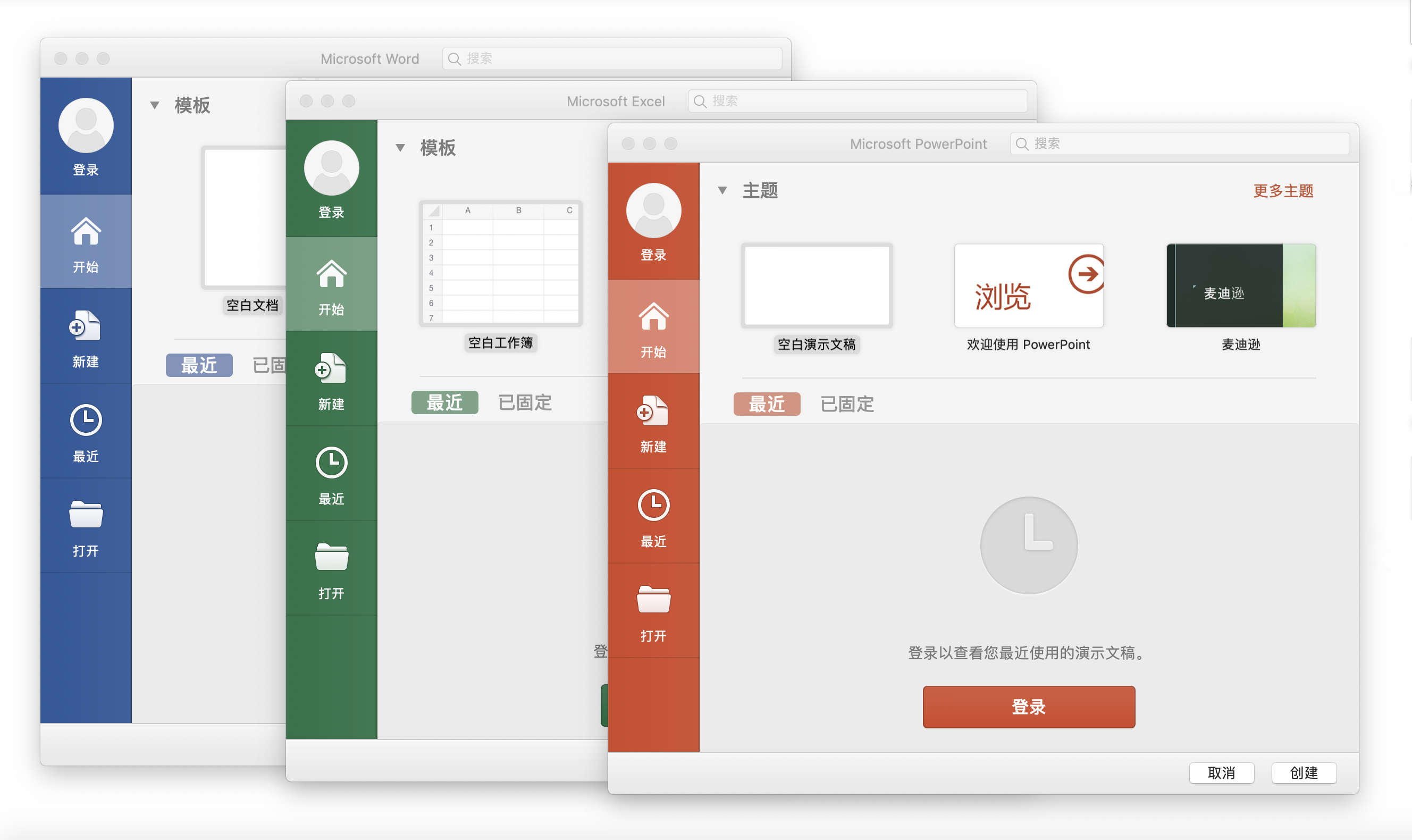This screenshot has width=1412, height=840.
Task: Open the 更多主题 link
Action: click(1283, 191)
